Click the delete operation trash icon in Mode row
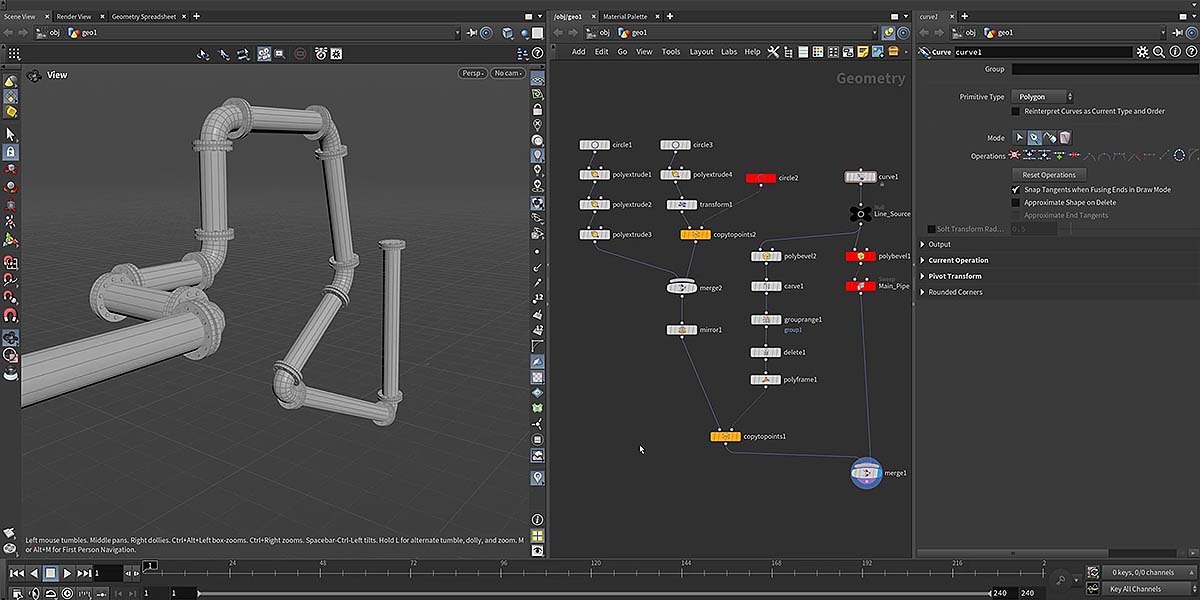This screenshot has height=600, width=1200. (x=1065, y=137)
